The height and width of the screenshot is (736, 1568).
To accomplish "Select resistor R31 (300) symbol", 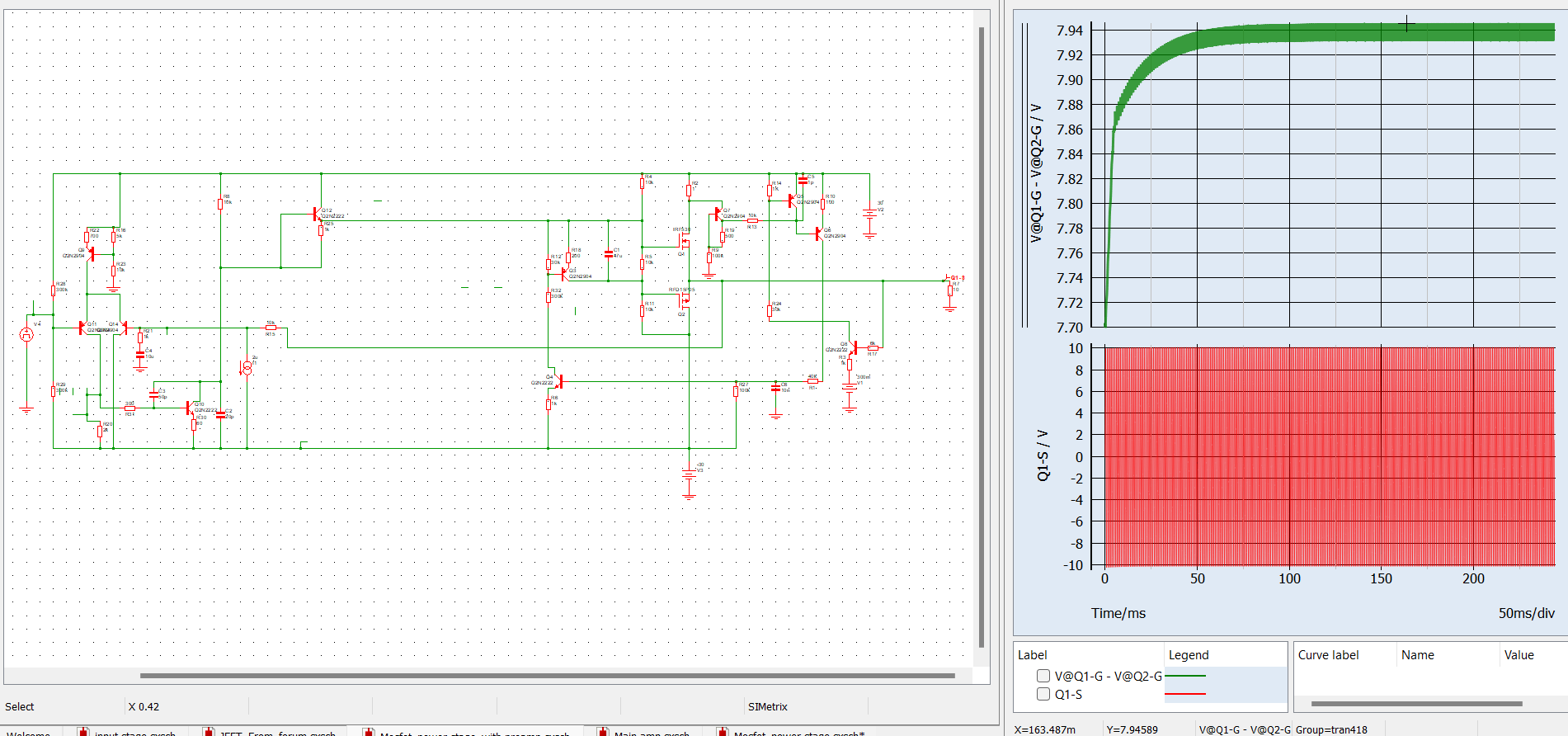I will (129, 408).
